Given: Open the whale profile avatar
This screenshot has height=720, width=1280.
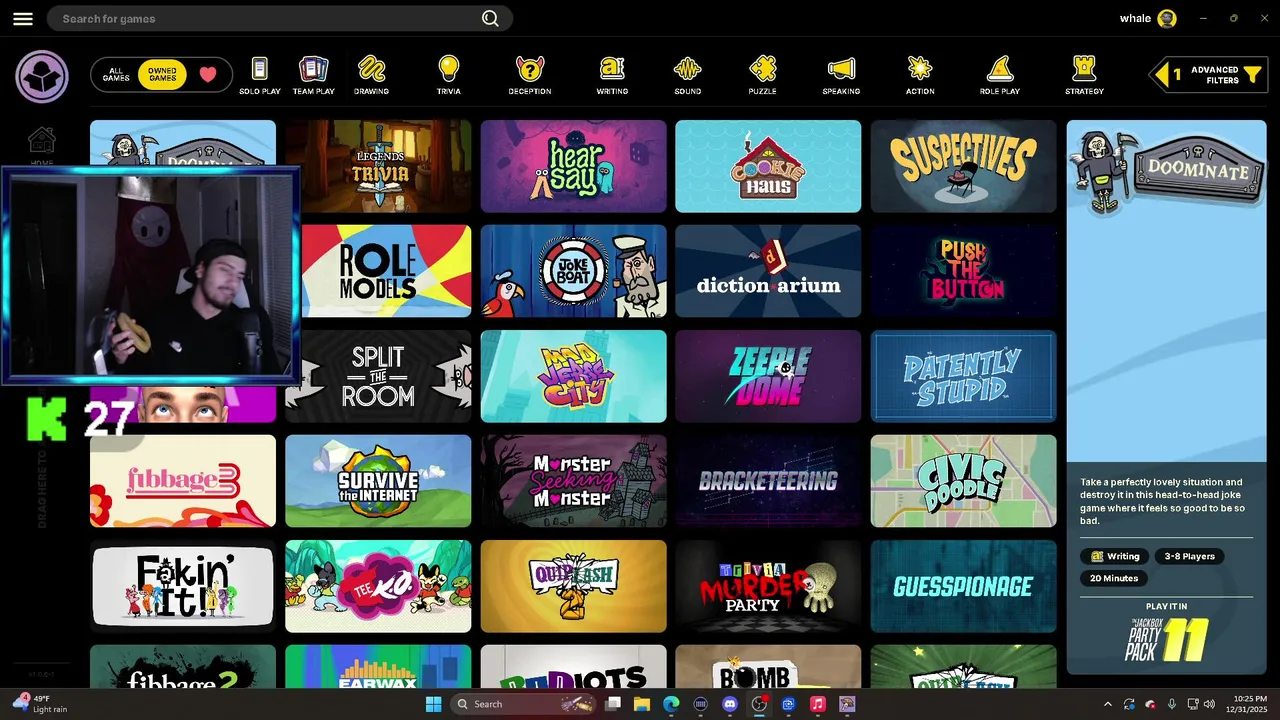Looking at the screenshot, I should point(1167,18).
